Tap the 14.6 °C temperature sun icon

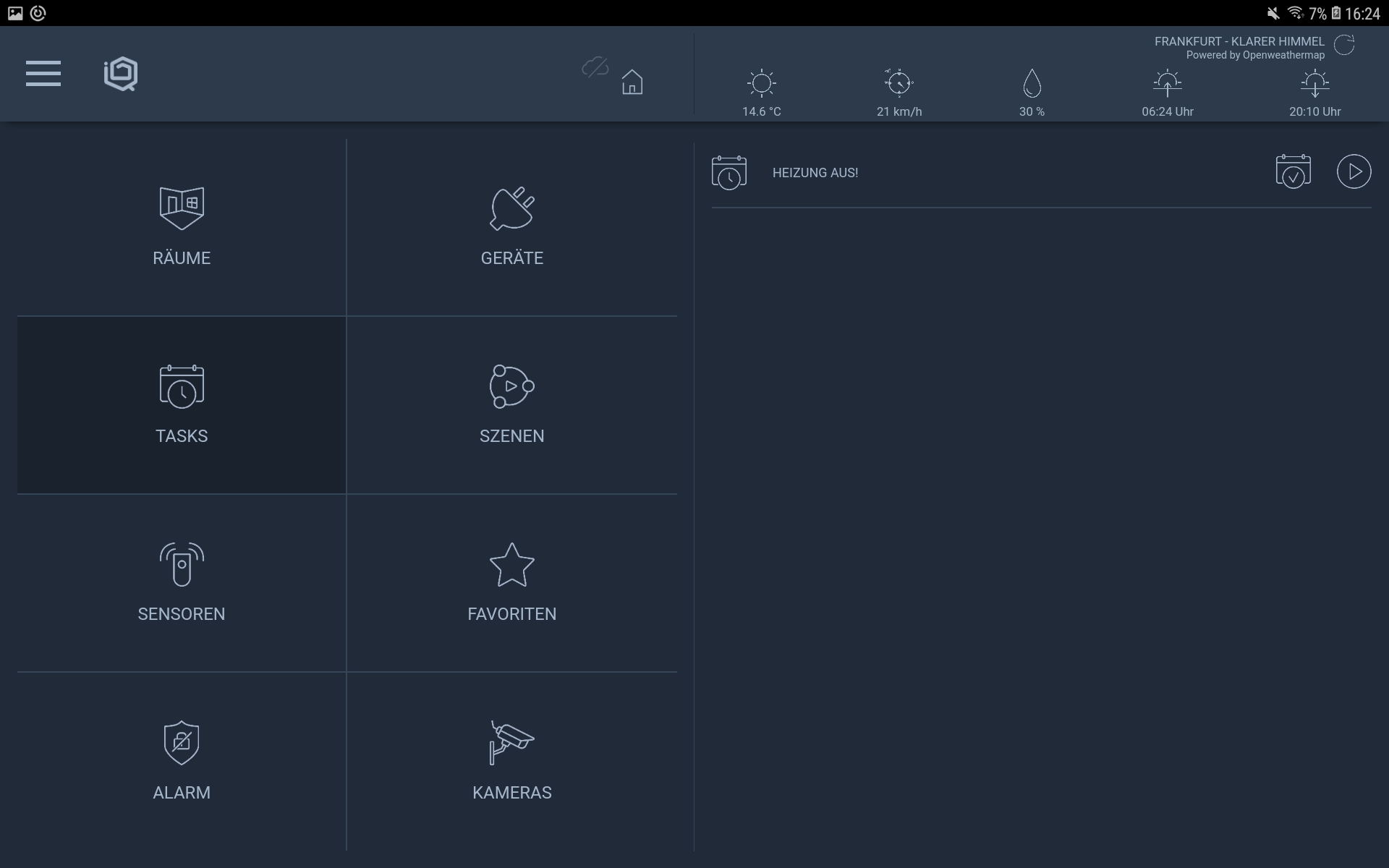click(x=761, y=83)
